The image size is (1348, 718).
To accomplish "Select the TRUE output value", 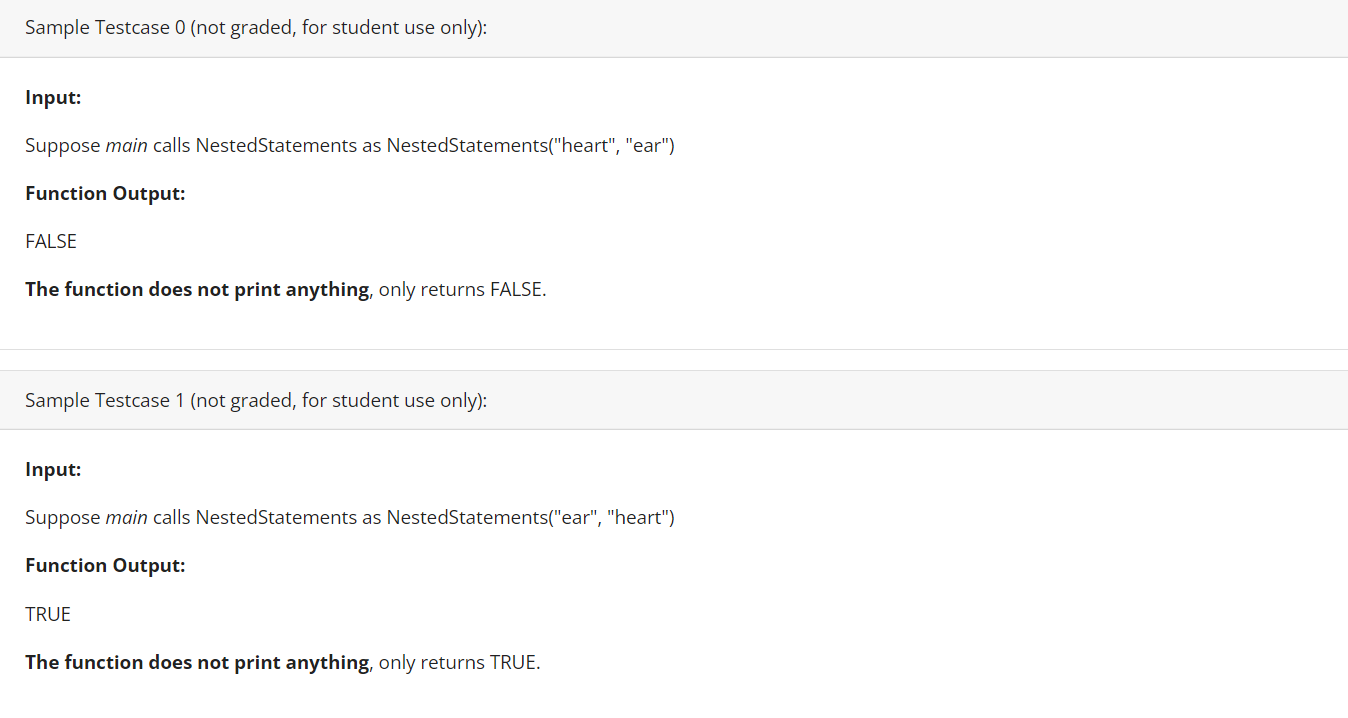I will pyautogui.click(x=48, y=614).
